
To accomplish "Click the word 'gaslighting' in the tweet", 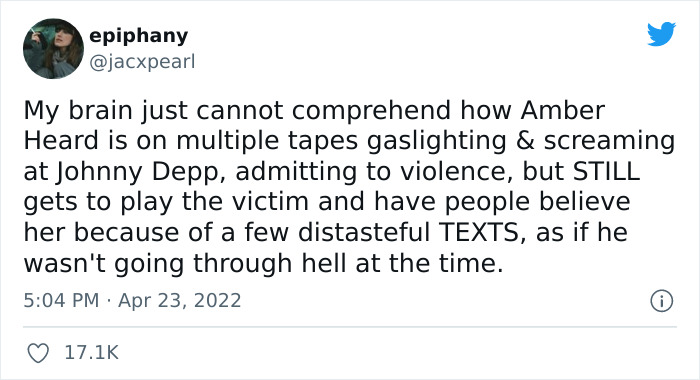I will point(437,141).
